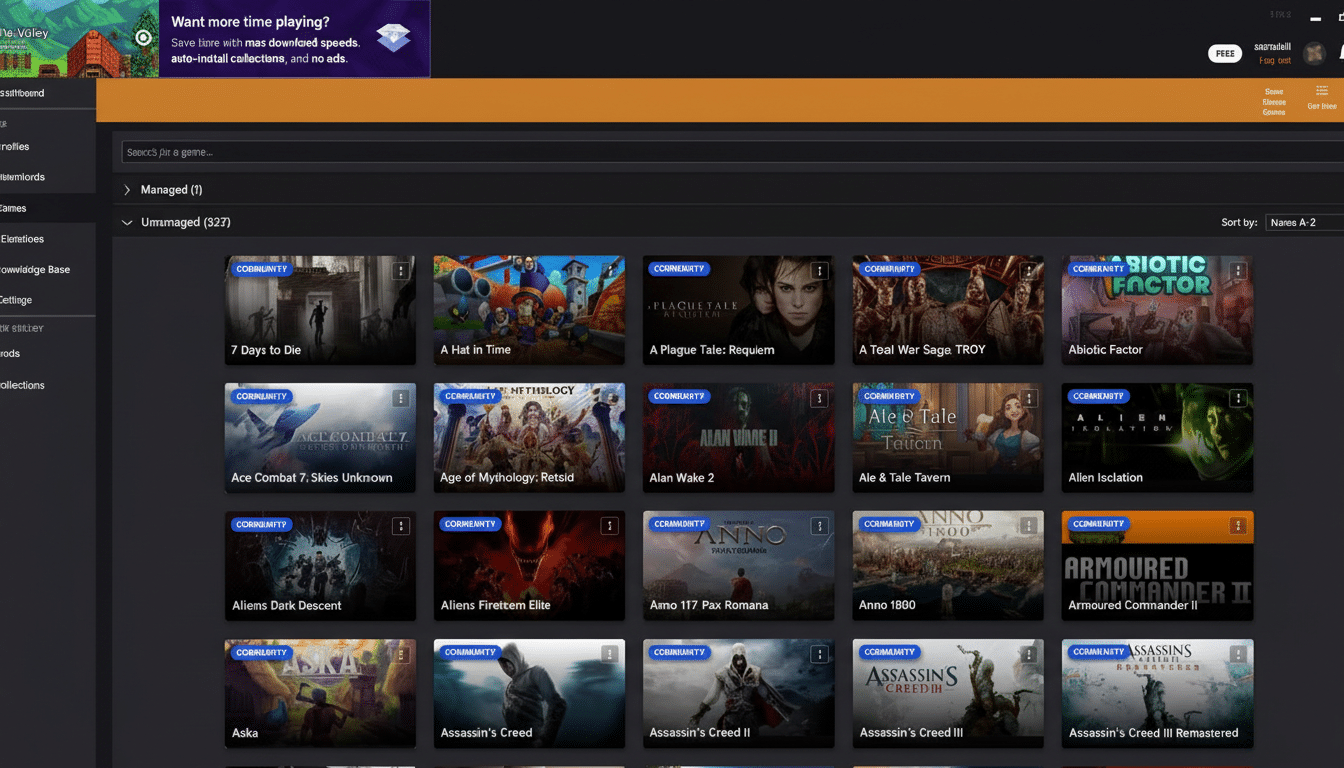This screenshot has height=768, width=1344.
Task: Open the options menu on 7 Days to Die
Action: point(401,270)
